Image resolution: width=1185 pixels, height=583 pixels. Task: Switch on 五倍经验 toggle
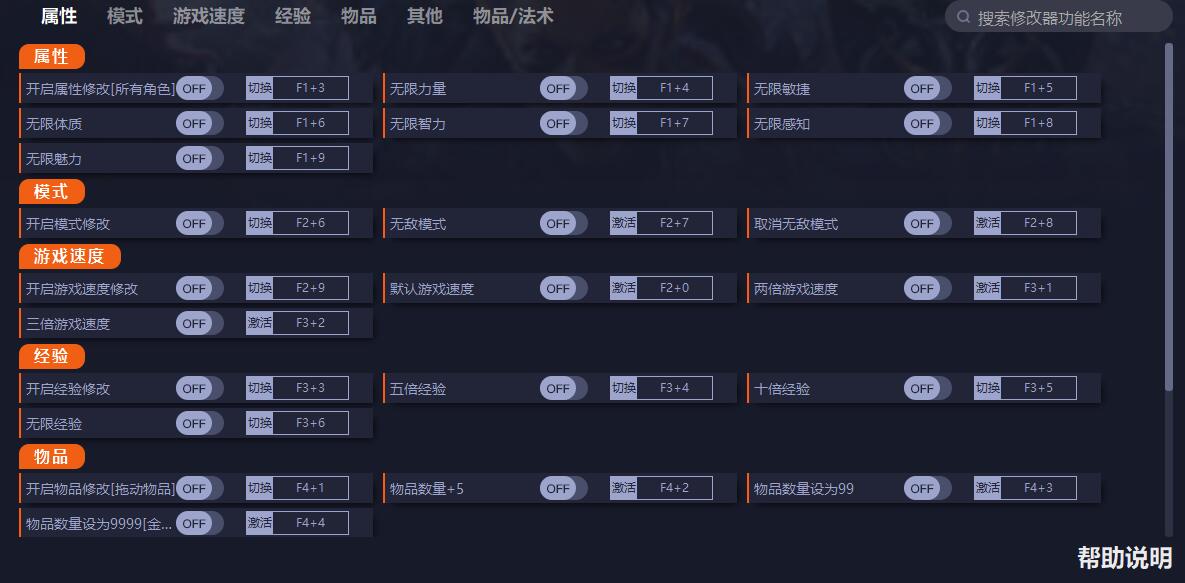click(x=563, y=388)
